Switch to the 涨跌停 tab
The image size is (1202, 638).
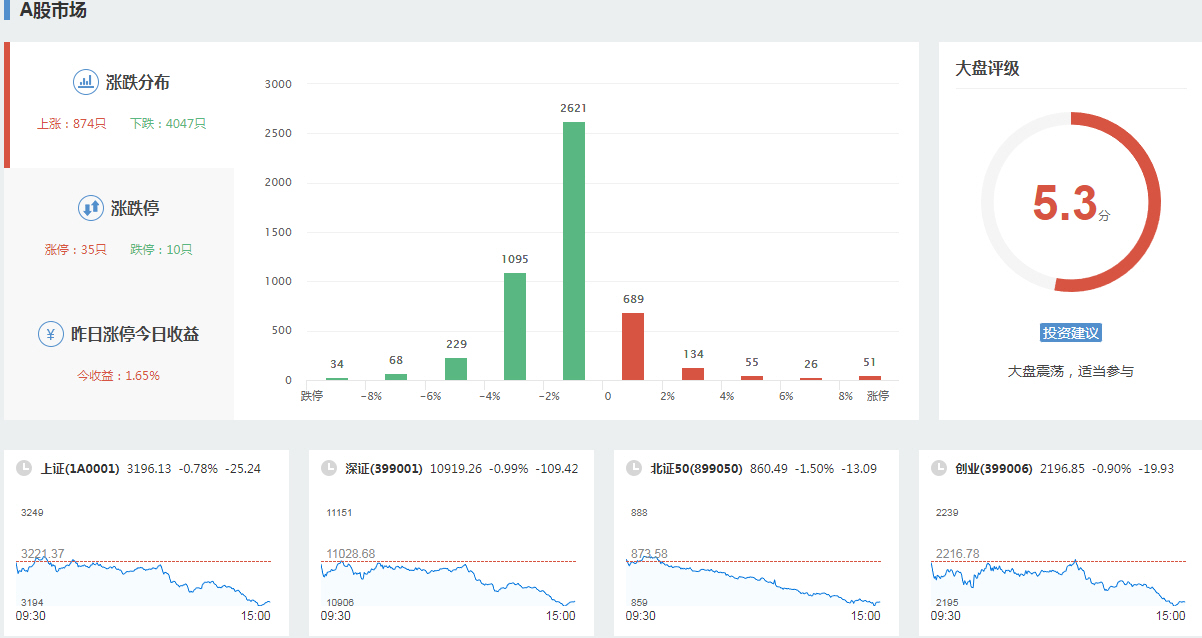click(120, 228)
